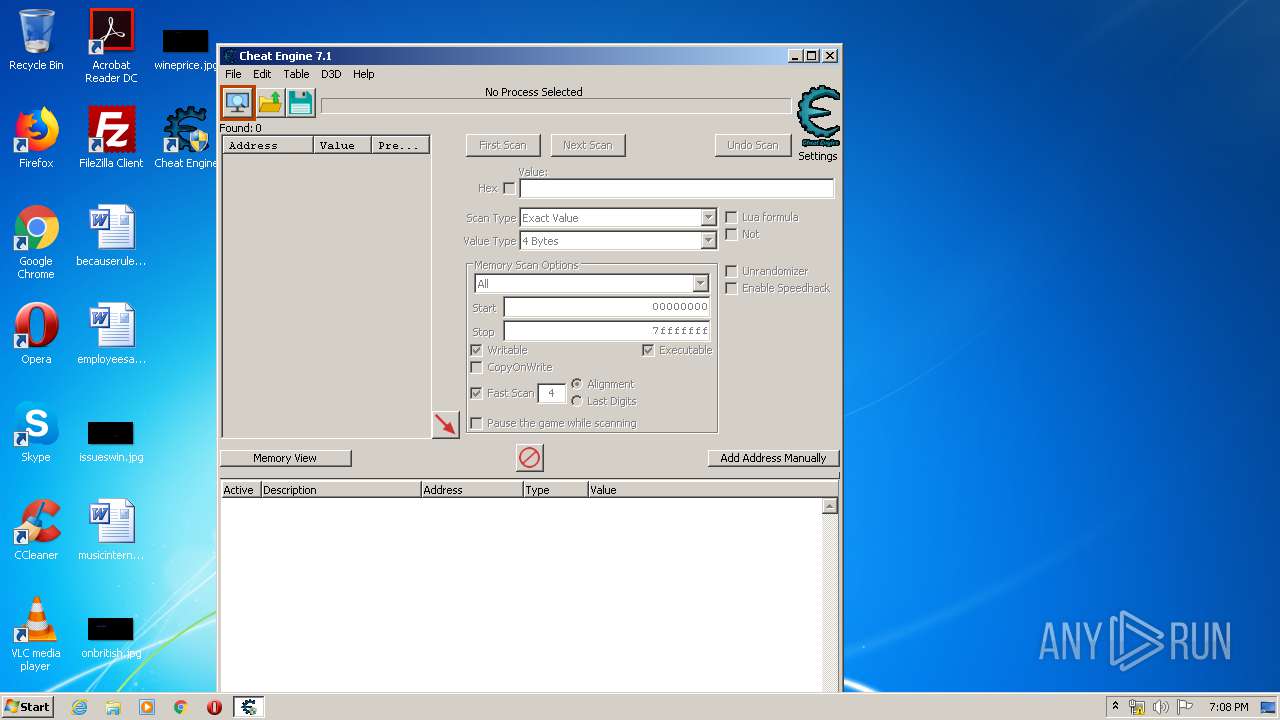
Task: Click the scan progress bar
Action: pos(555,106)
